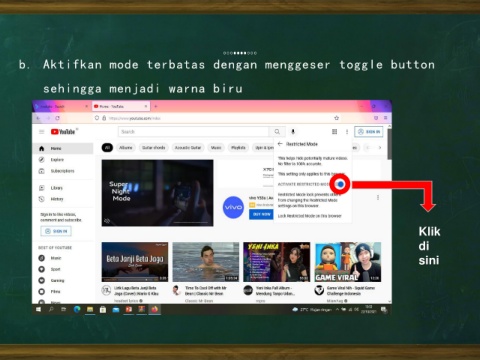Open the Game Viral video thumbnail
This screenshot has height=360, width=480.
point(348,262)
